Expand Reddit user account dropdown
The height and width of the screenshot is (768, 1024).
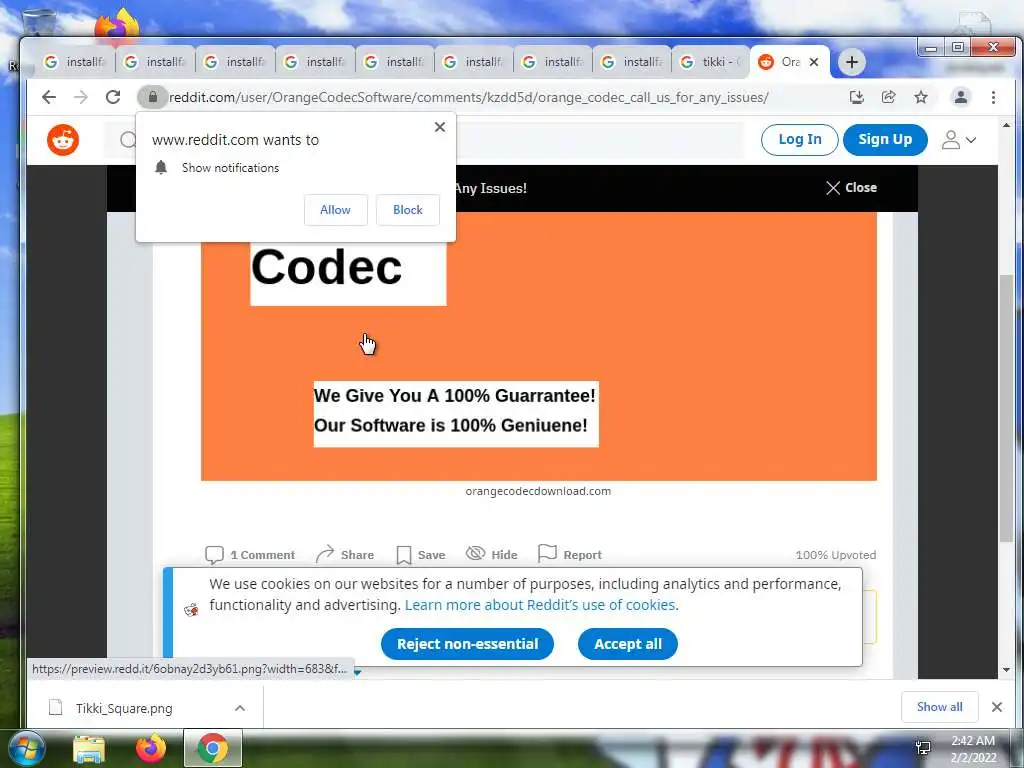click(958, 140)
